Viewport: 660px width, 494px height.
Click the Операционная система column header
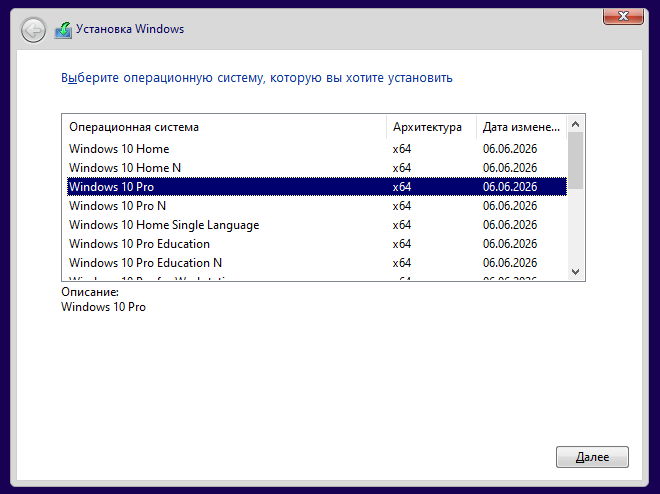pyautogui.click(x=224, y=127)
